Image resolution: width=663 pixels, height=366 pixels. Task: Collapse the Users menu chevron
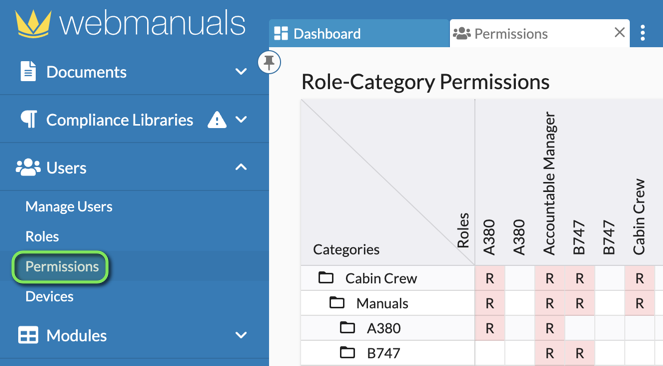click(241, 167)
